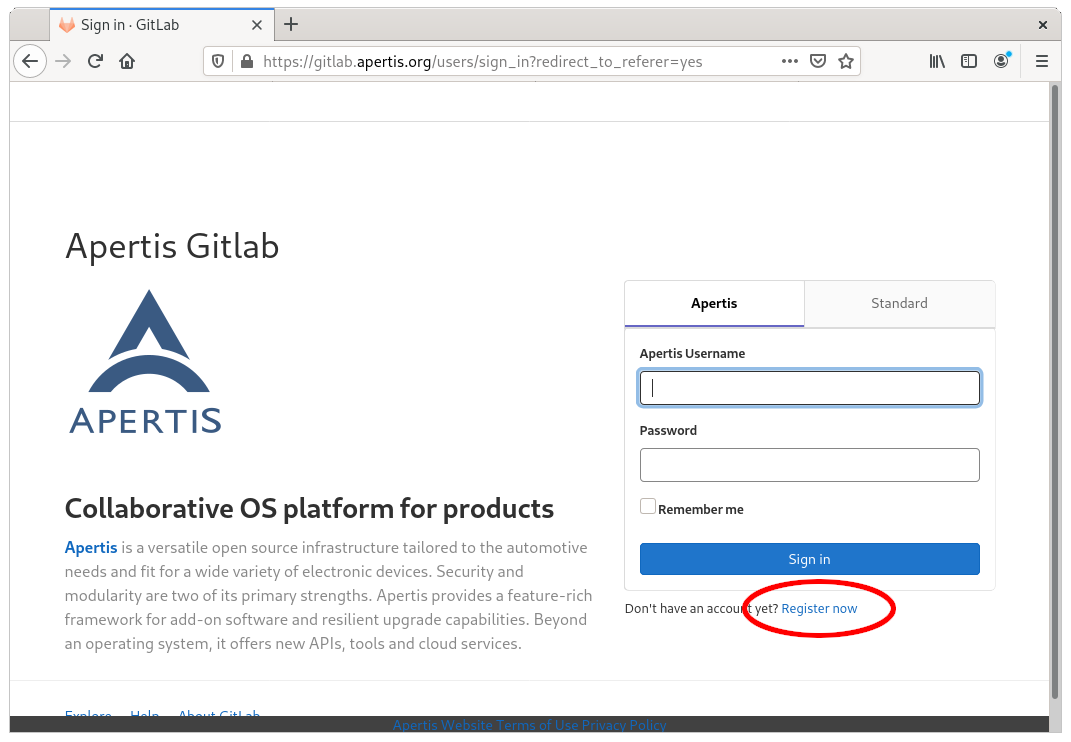The width and height of the screenshot is (1071, 742).
Task: Close the Sign in · GitLab tab
Action: coord(257,25)
